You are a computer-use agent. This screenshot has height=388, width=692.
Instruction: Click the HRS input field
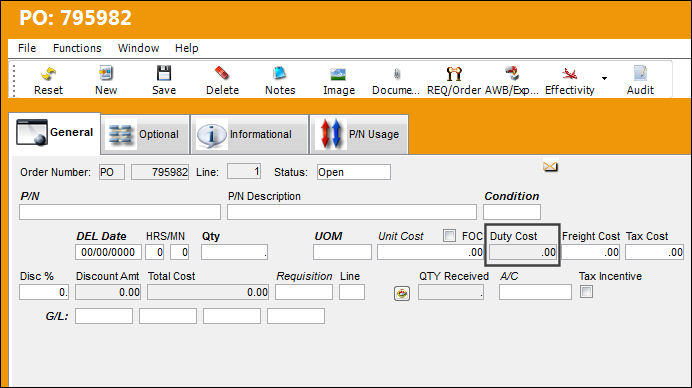(154, 252)
